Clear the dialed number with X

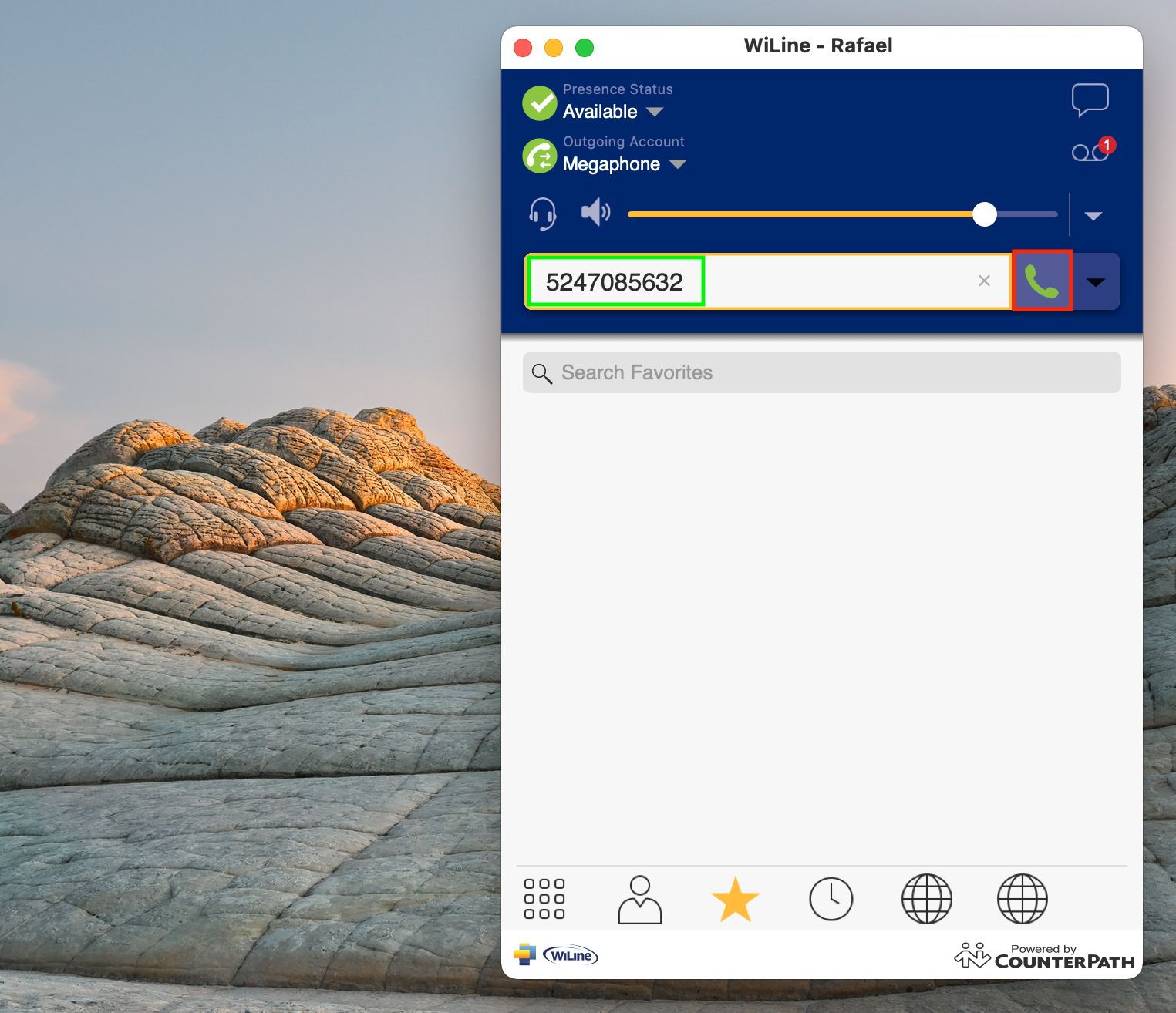coord(984,281)
